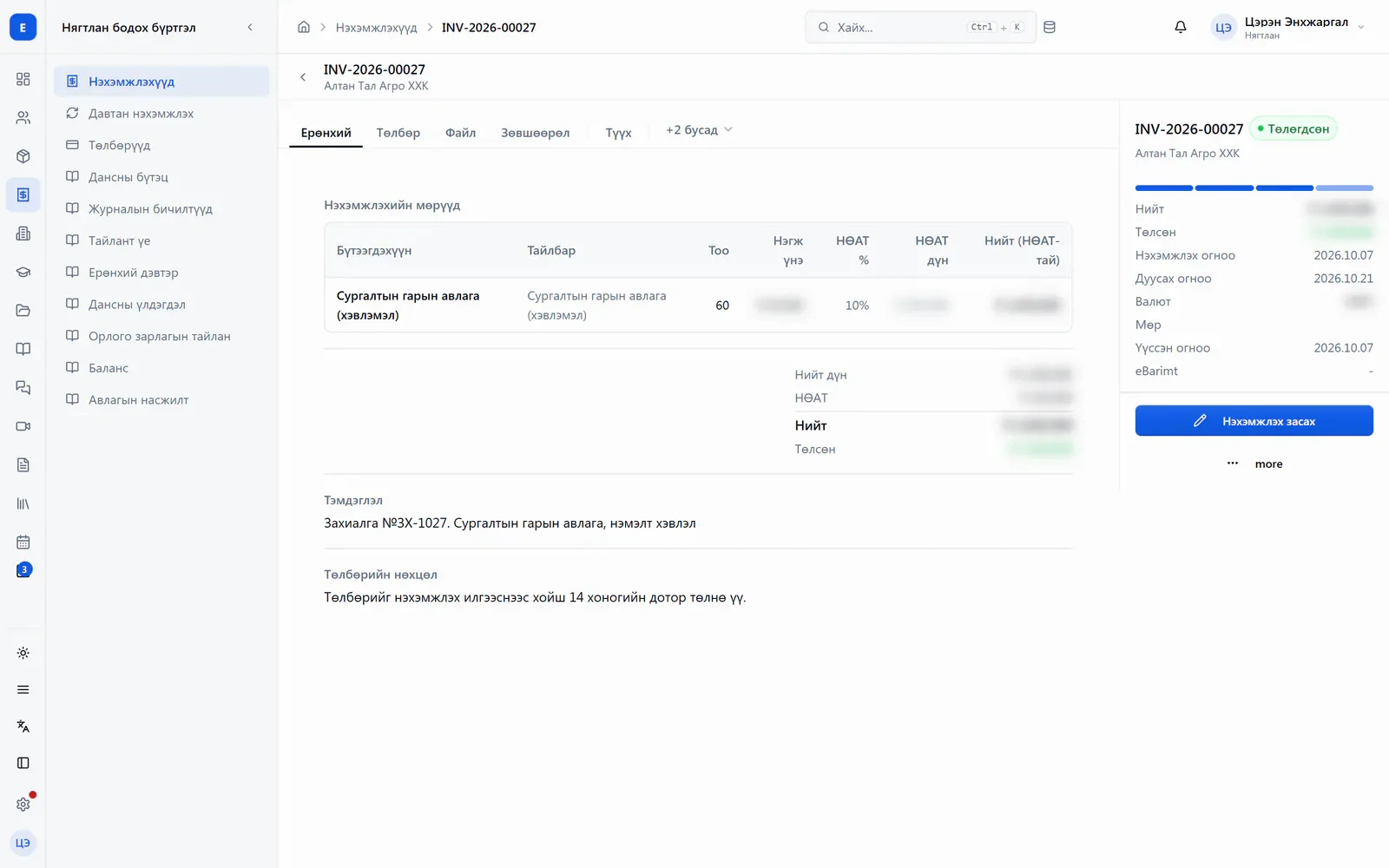Click the invoice status progress bar
Image resolution: width=1389 pixels, height=868 pixels.
(x=1254, y=187)
